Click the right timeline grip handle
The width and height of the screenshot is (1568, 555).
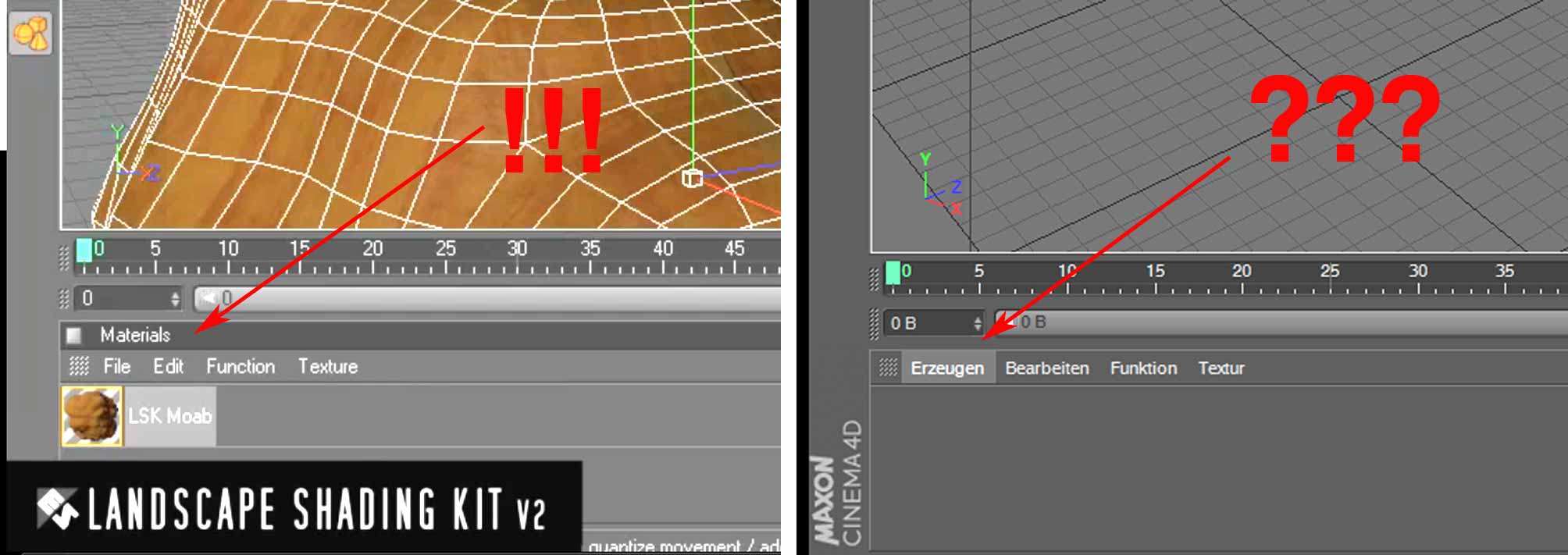click(x=875, y=279)
